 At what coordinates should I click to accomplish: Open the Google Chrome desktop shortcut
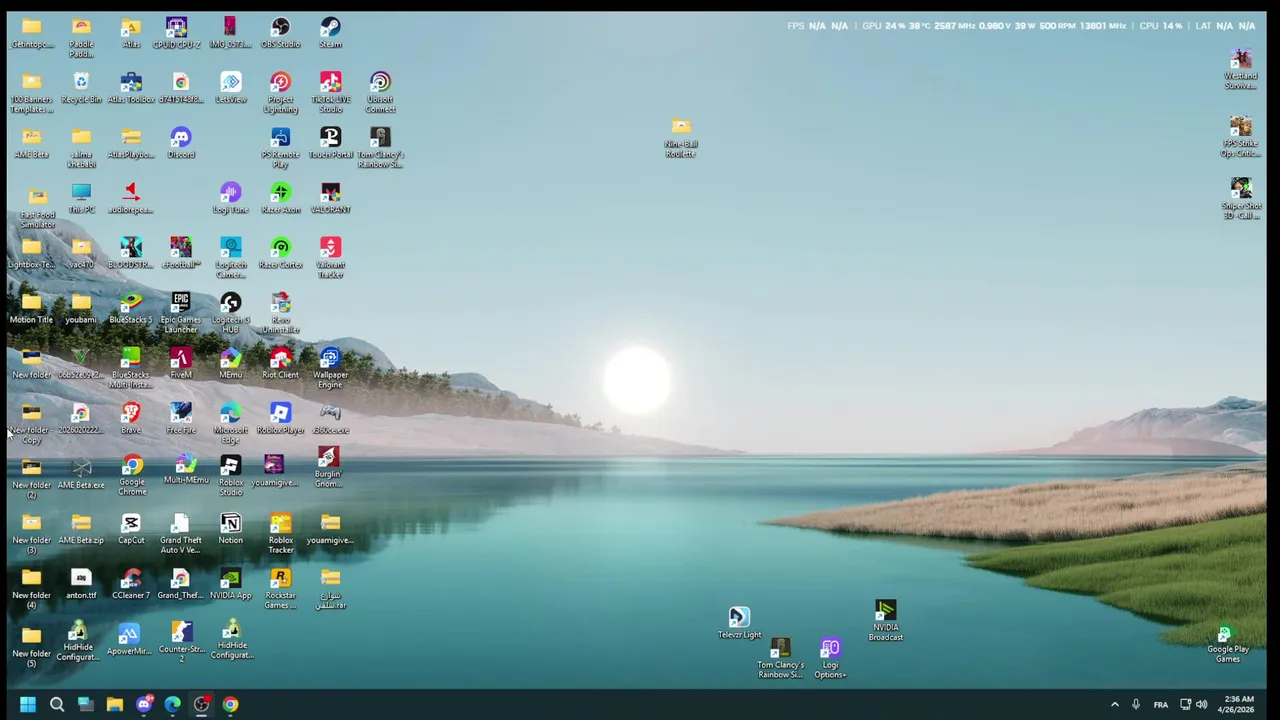132,475
